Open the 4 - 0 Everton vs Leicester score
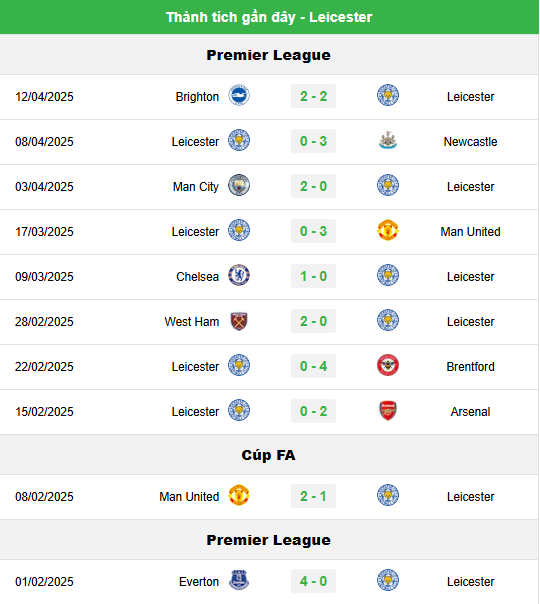 point(314,581)
